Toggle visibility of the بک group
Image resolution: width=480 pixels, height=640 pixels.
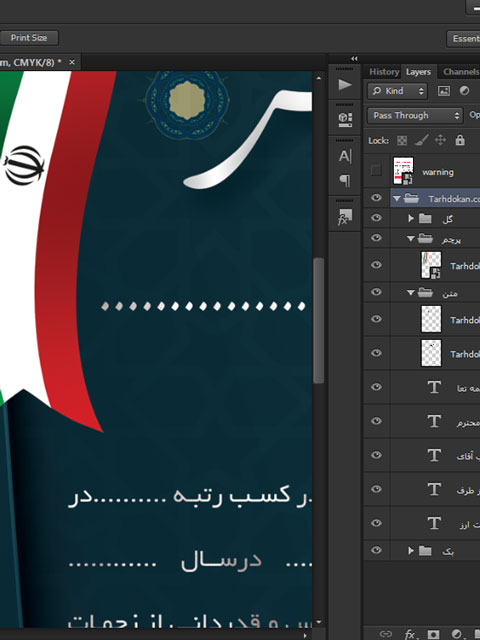coord(376,550)
